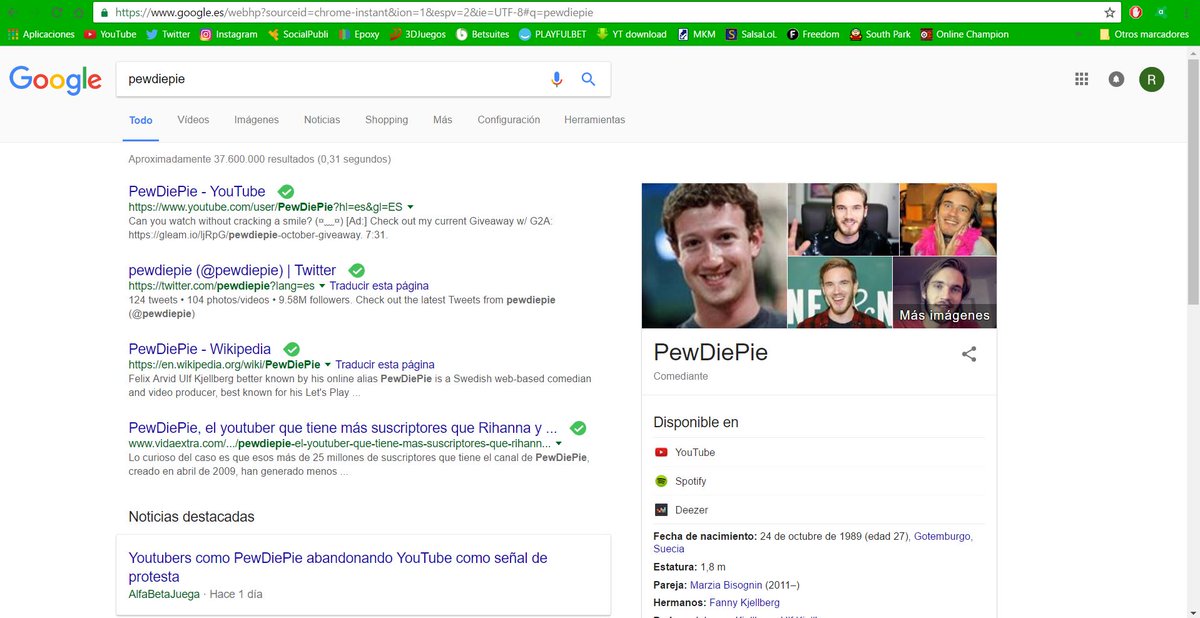The width and height of the screenshot is (1200, 618).
Task: Click the blue magnifier search icon
Action: click(x=588, y=79)
